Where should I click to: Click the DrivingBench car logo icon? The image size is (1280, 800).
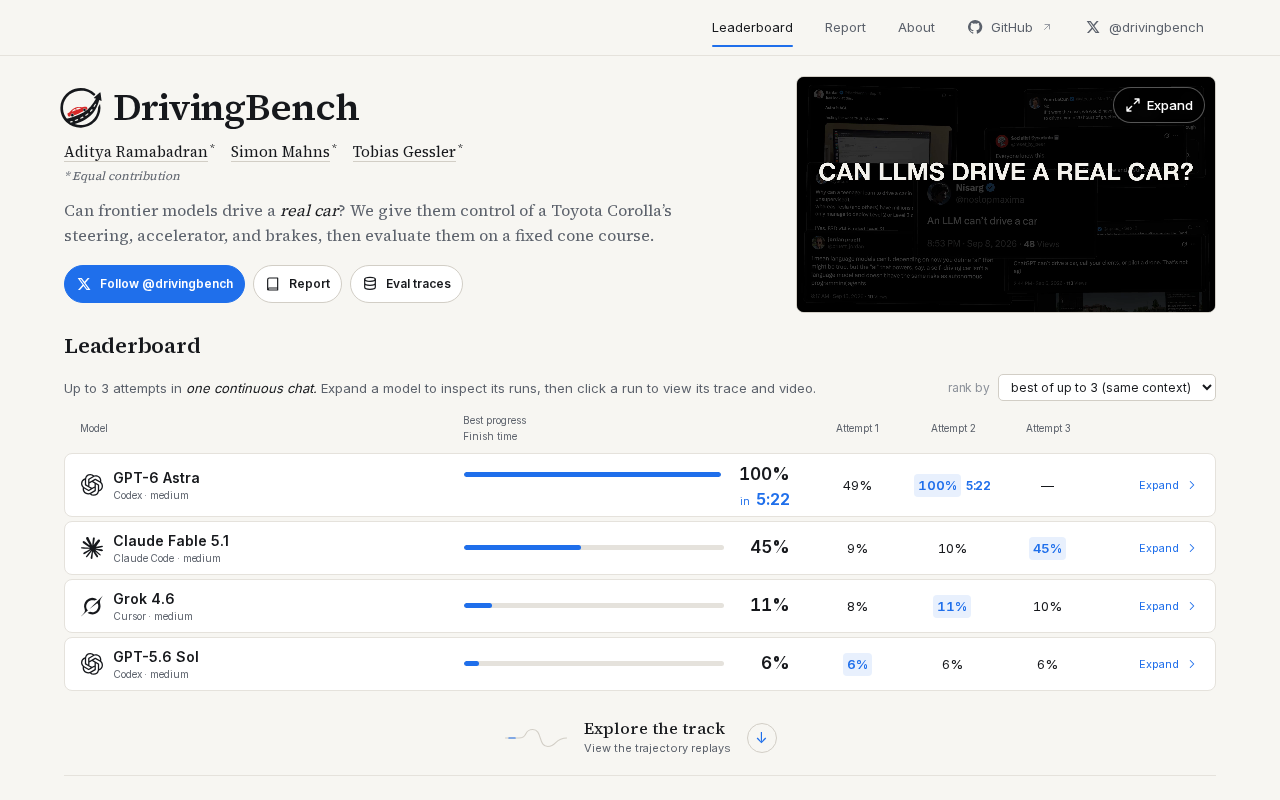click(x=81, y=108)
